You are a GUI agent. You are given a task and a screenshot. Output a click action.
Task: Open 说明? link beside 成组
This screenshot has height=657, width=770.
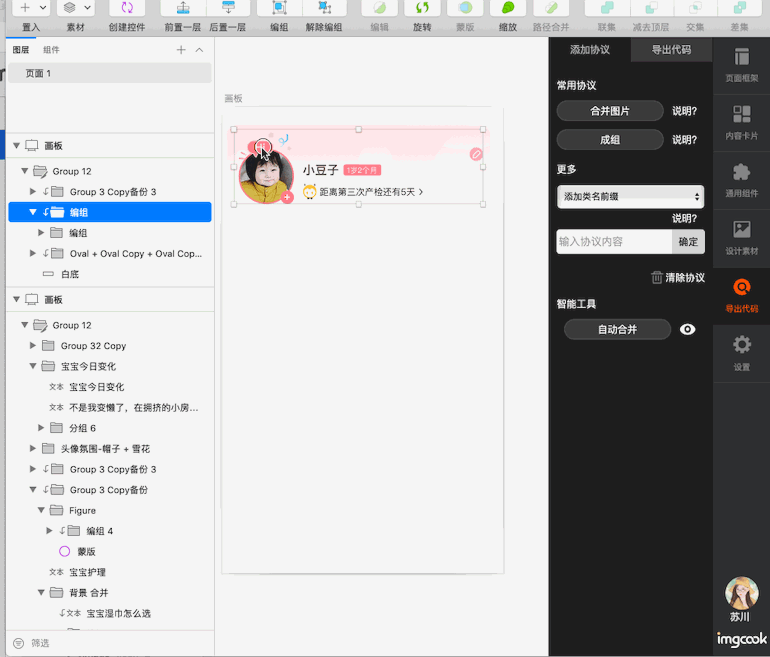685,140
